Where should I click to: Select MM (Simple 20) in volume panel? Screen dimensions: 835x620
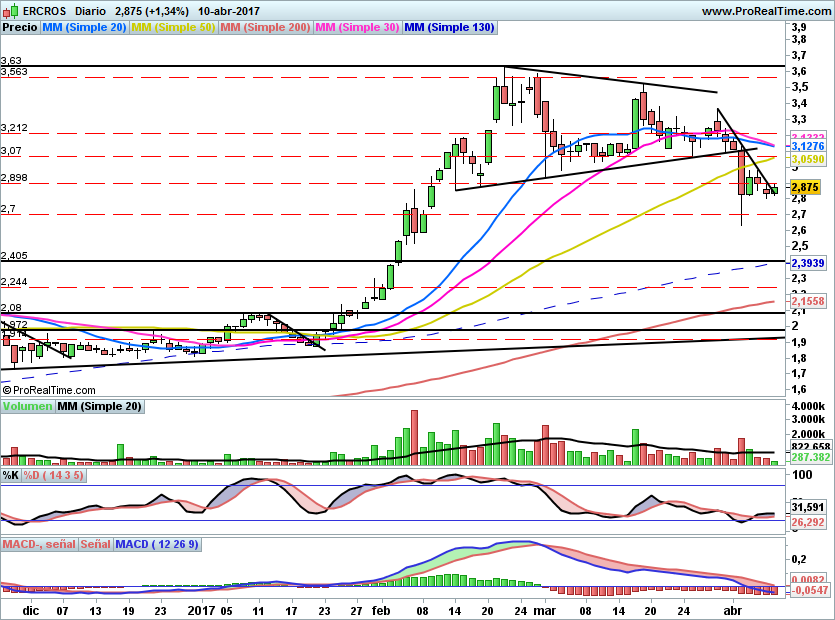click(99, 406)
